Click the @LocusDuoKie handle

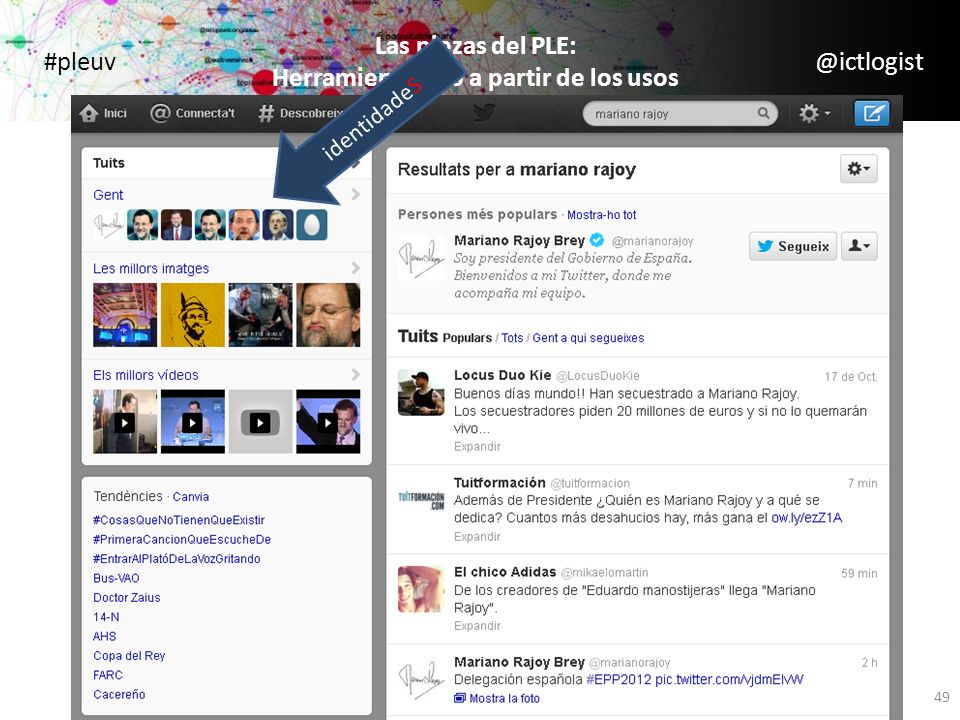(598, 376)
